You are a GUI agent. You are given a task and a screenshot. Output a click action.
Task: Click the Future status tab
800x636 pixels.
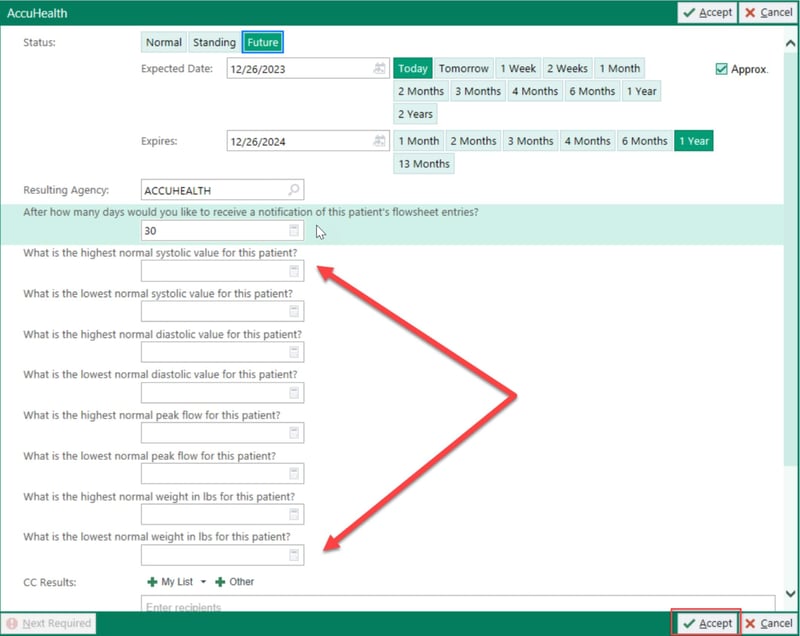tap(262, 42)
